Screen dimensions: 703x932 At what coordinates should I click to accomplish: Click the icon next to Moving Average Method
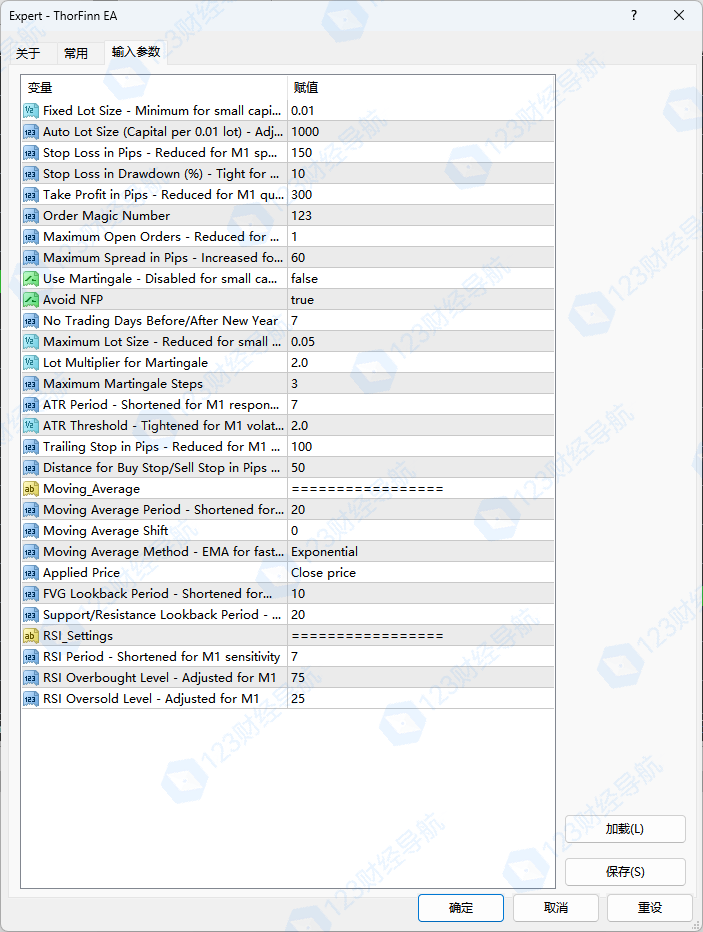pos(31,552)
